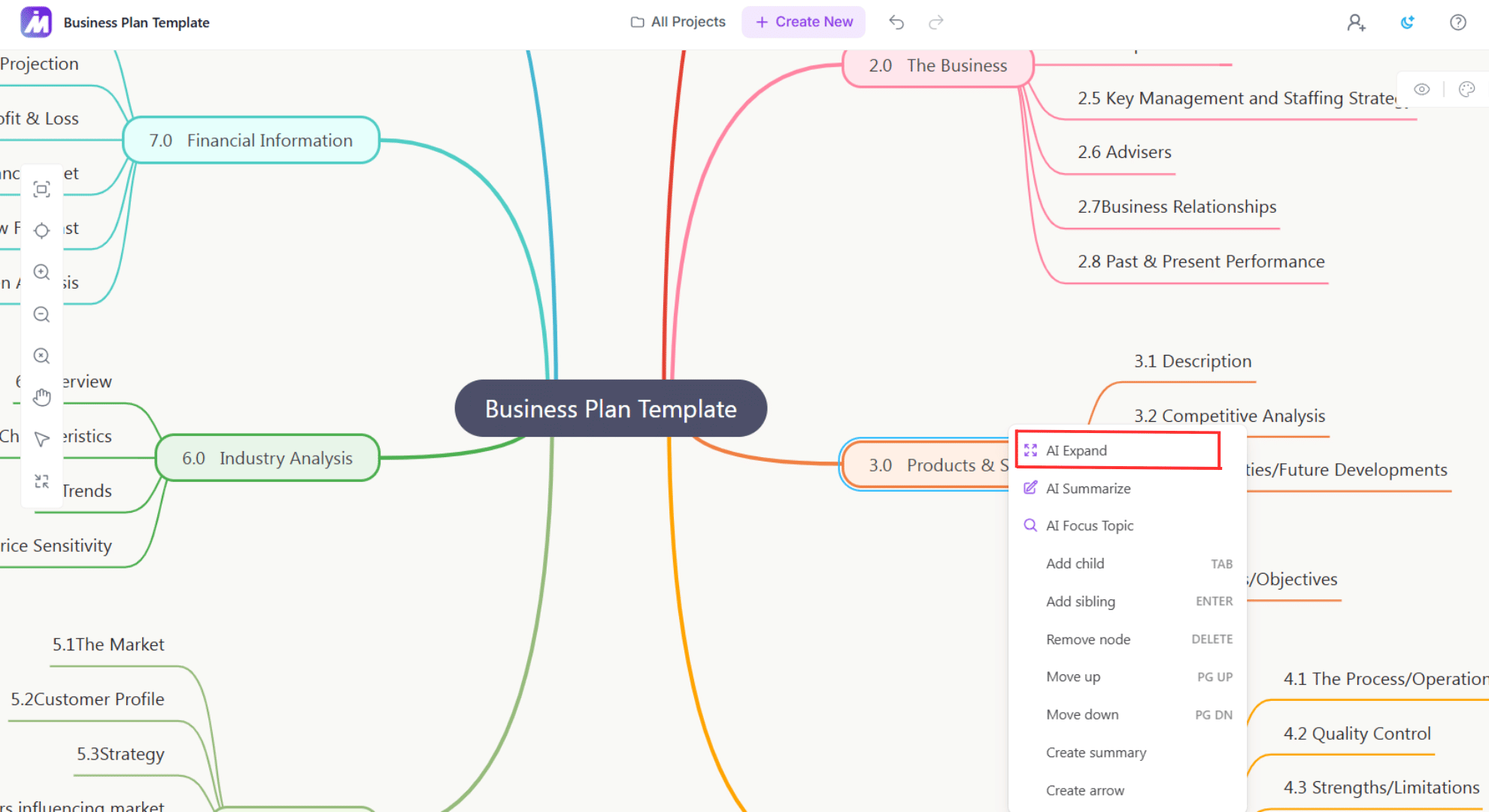Select the Business Plan Template central node
Viewport: 1489px width, 812px height.
tap(611, 408)
